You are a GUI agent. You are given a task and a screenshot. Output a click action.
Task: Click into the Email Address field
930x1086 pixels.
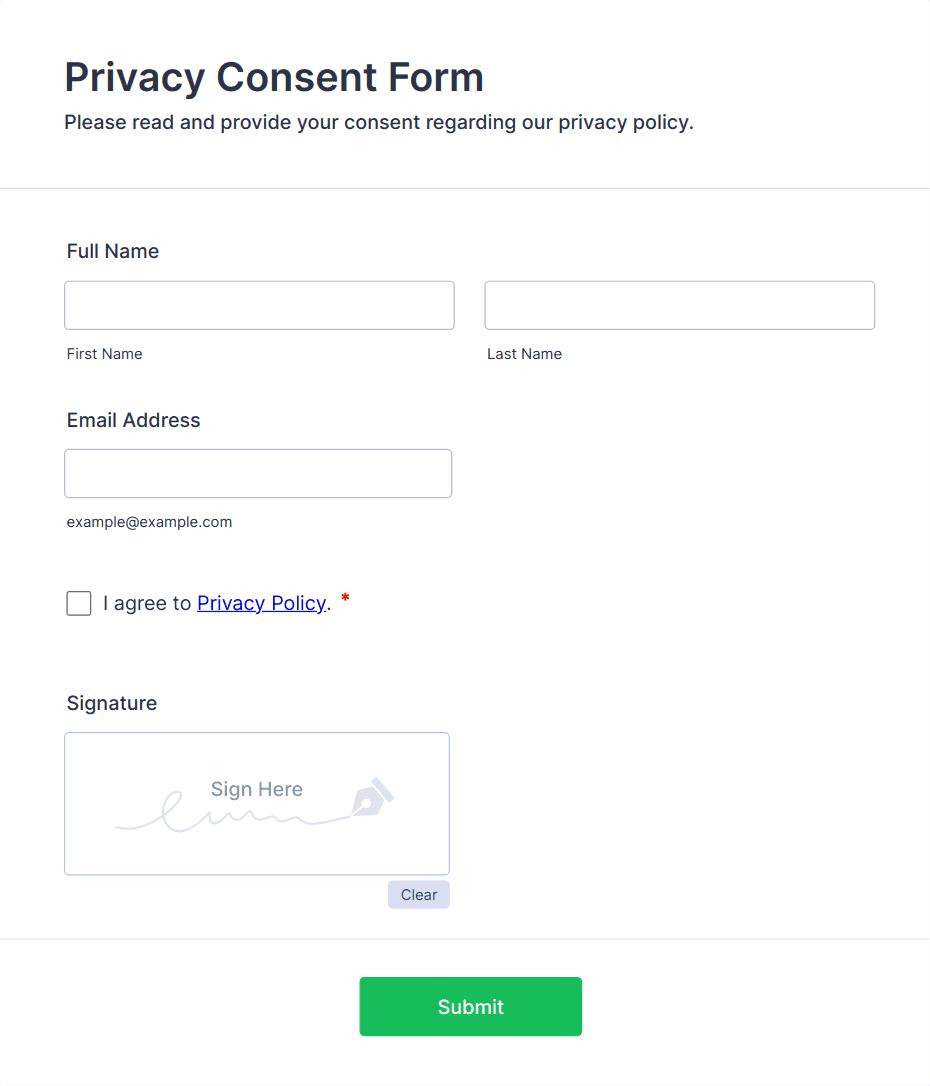258,473
